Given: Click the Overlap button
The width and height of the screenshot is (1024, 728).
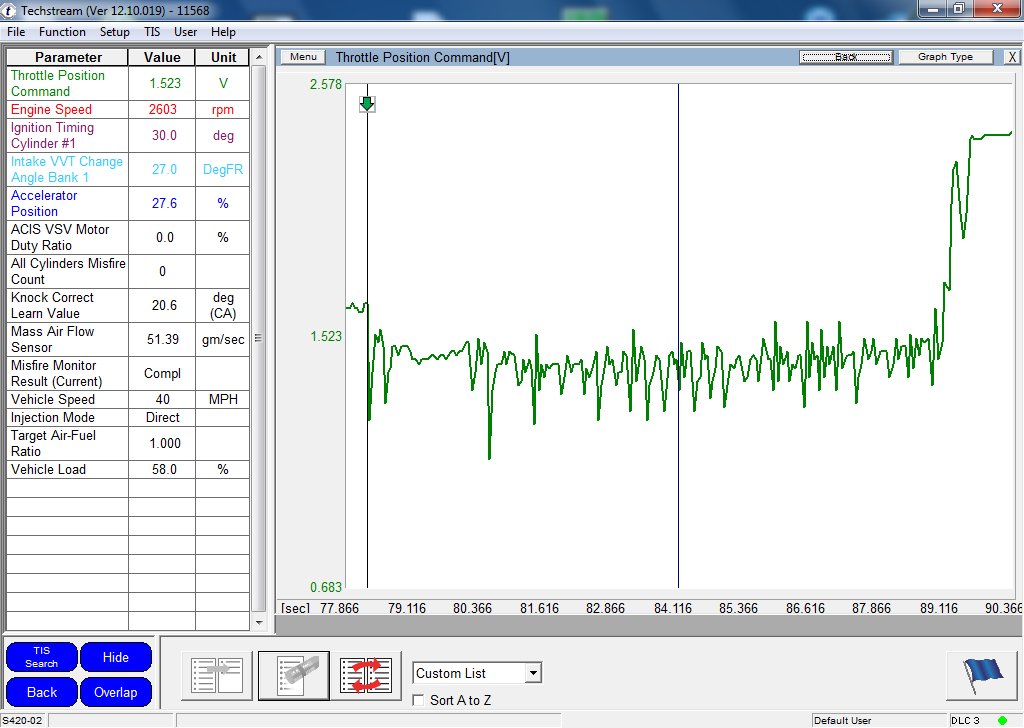Looking at the screenshot, I should (x=116, y=692).
